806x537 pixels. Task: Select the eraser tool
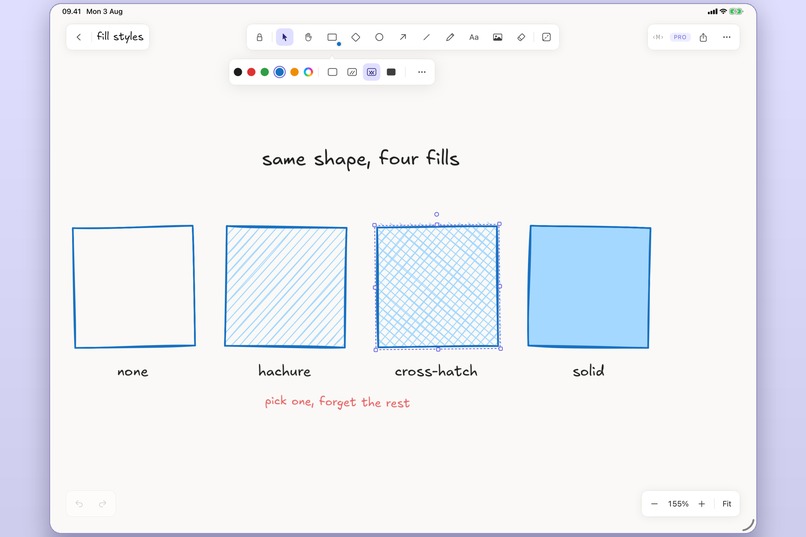tap(521, 37)
